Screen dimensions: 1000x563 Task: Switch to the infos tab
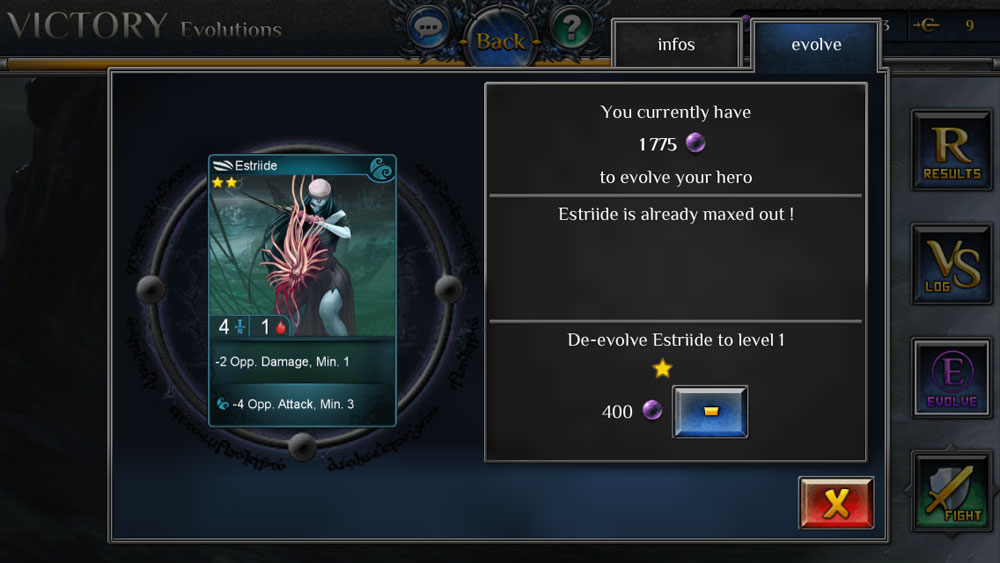pos(676,44)
